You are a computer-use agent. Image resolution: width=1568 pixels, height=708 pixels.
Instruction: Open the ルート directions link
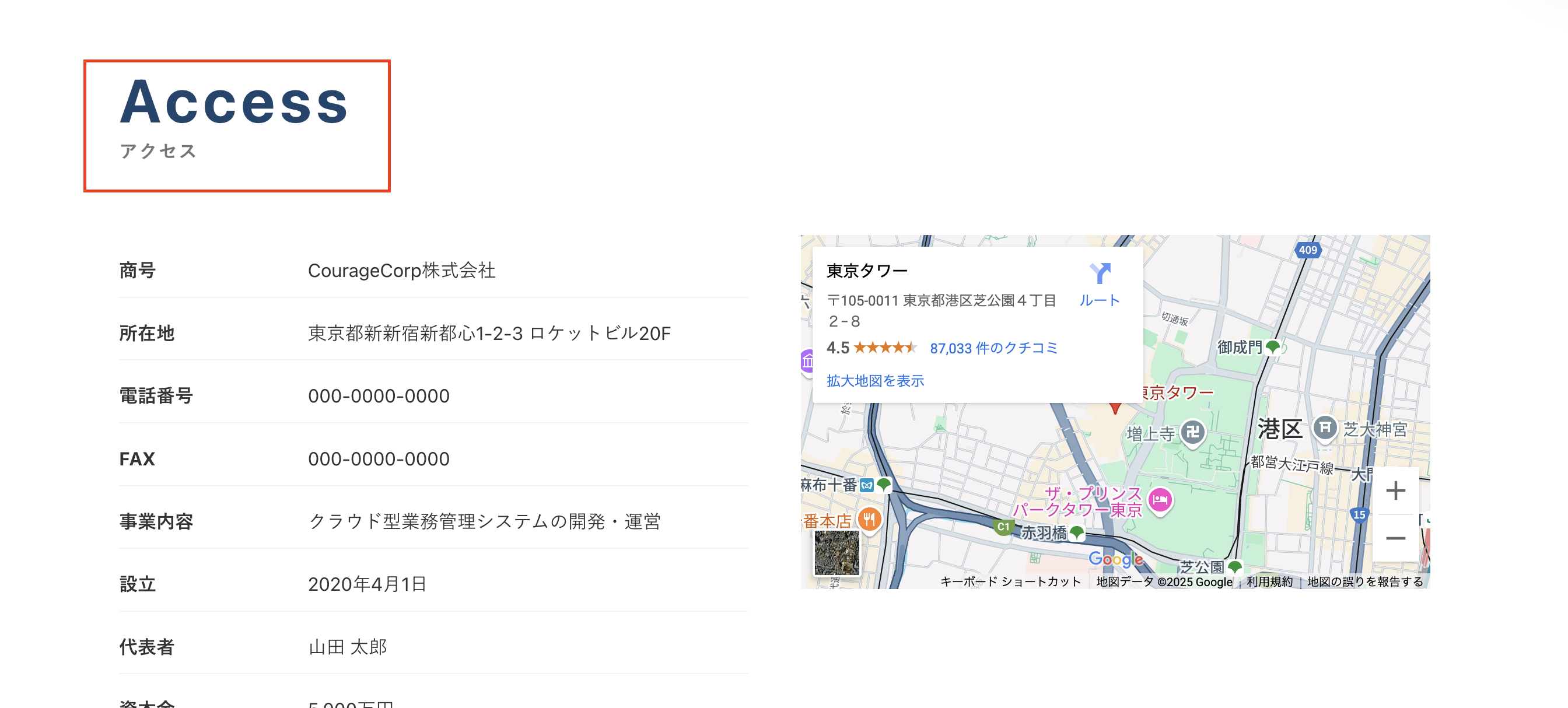1100,300
